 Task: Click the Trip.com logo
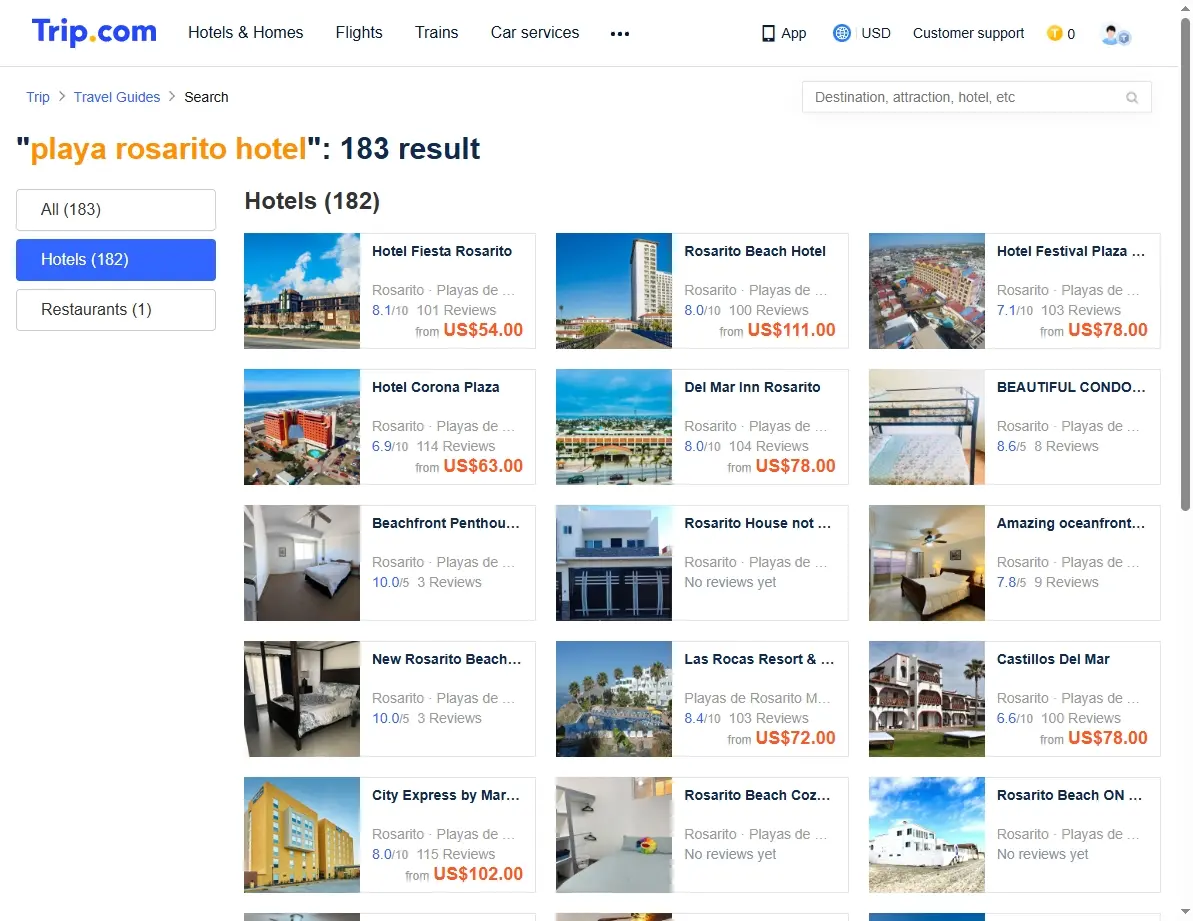94,32
